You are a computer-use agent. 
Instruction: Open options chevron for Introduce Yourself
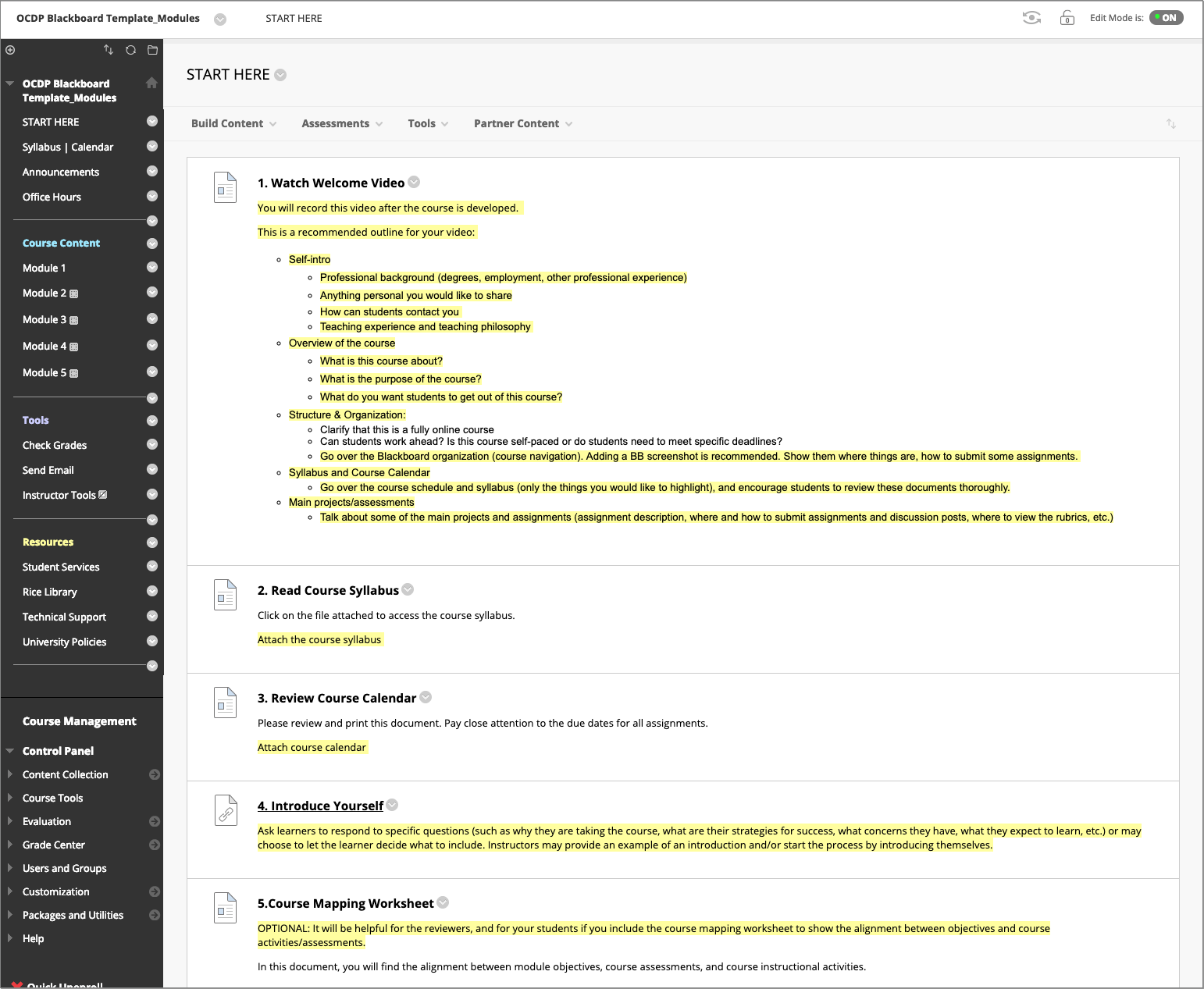(x=392, y=805)
